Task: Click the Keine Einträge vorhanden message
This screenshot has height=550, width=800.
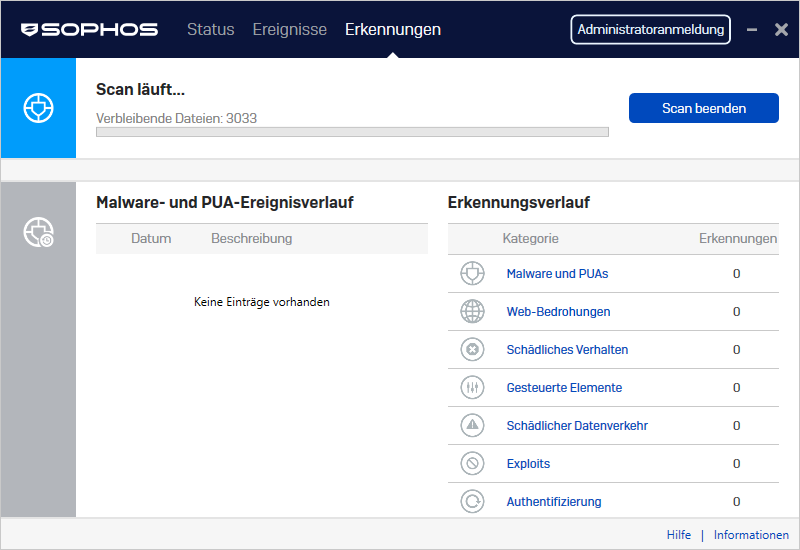Action: (262, 302)
